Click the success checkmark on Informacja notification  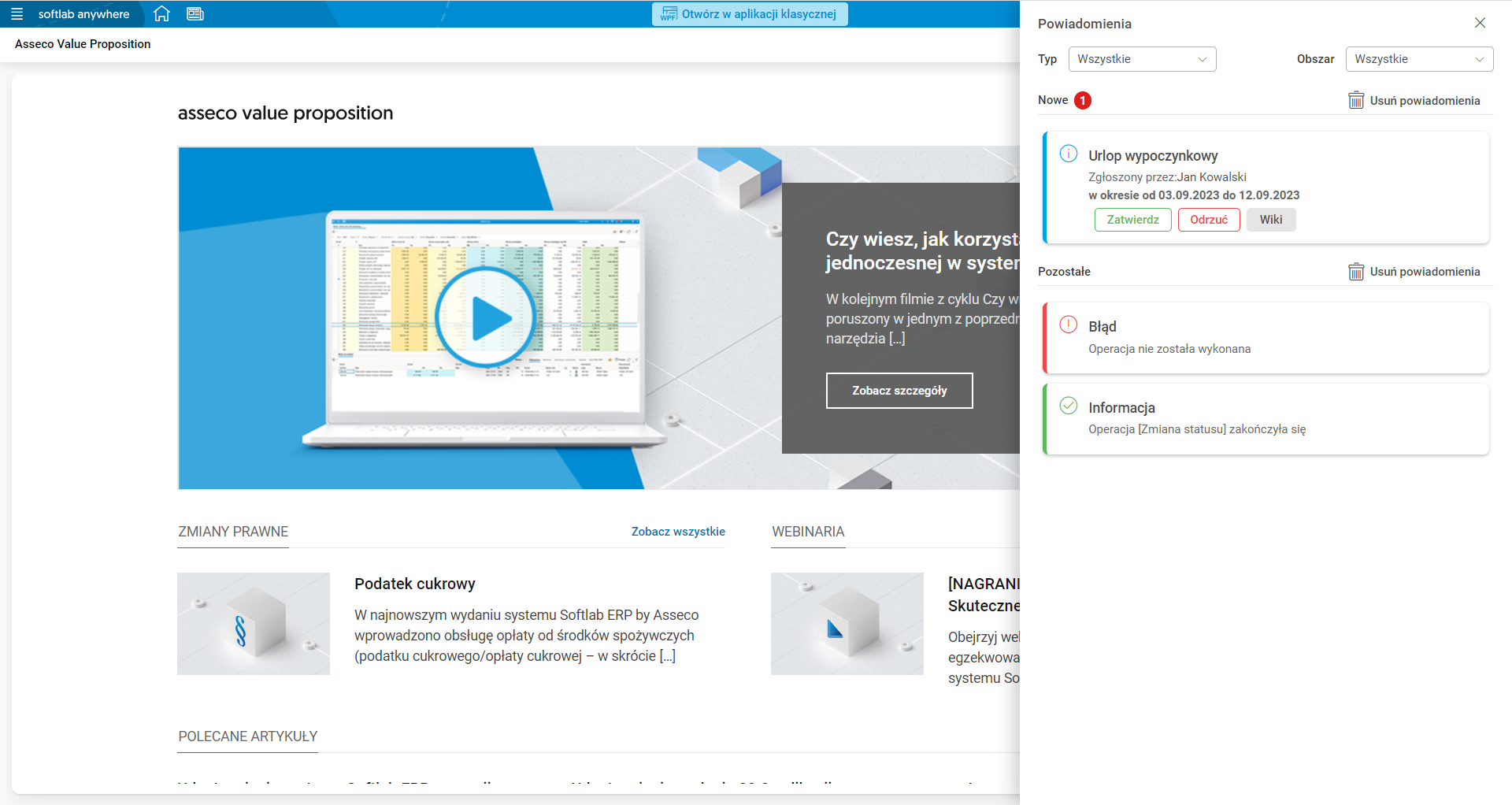pyautogui.click(x=1069, y=406)
